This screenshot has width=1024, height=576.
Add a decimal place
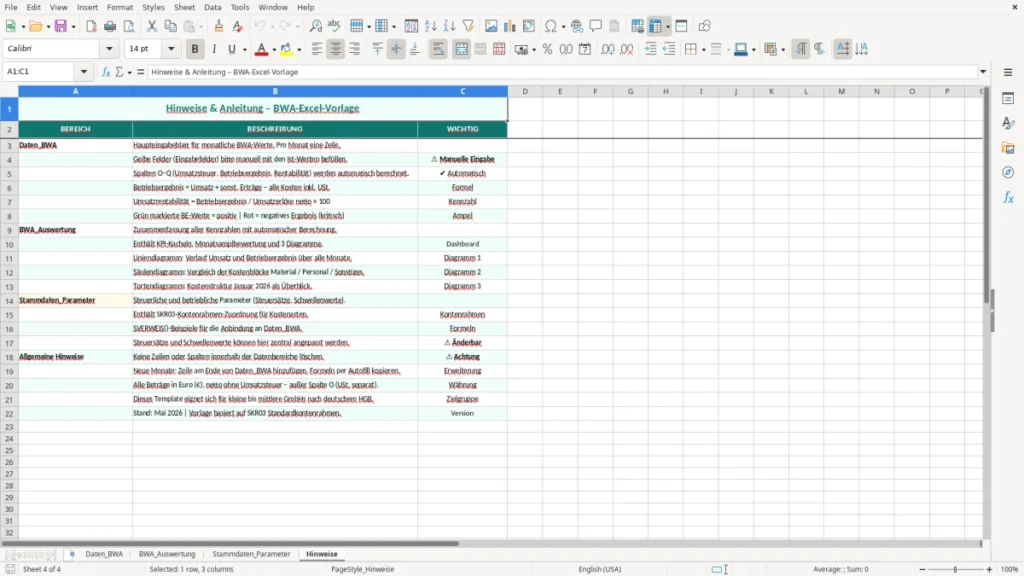pos(608,49)
